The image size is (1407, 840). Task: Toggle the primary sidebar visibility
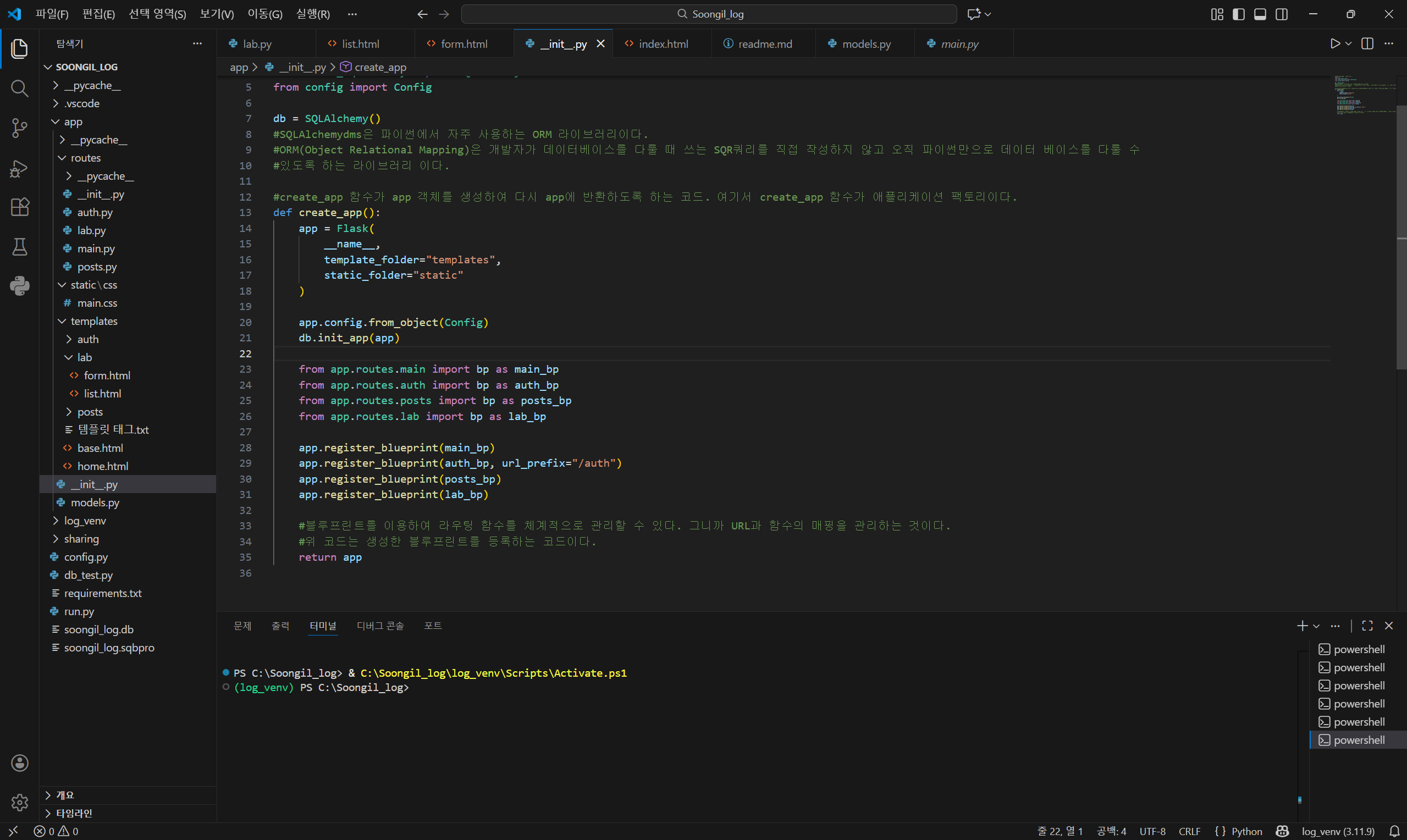click(x=1238, y=14)
